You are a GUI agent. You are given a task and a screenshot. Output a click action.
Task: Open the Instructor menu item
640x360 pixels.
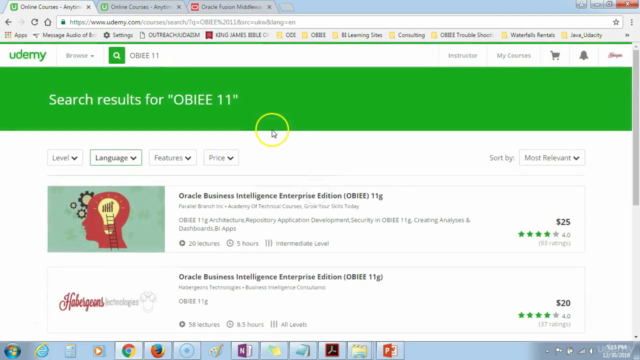[x=462, y=56]
